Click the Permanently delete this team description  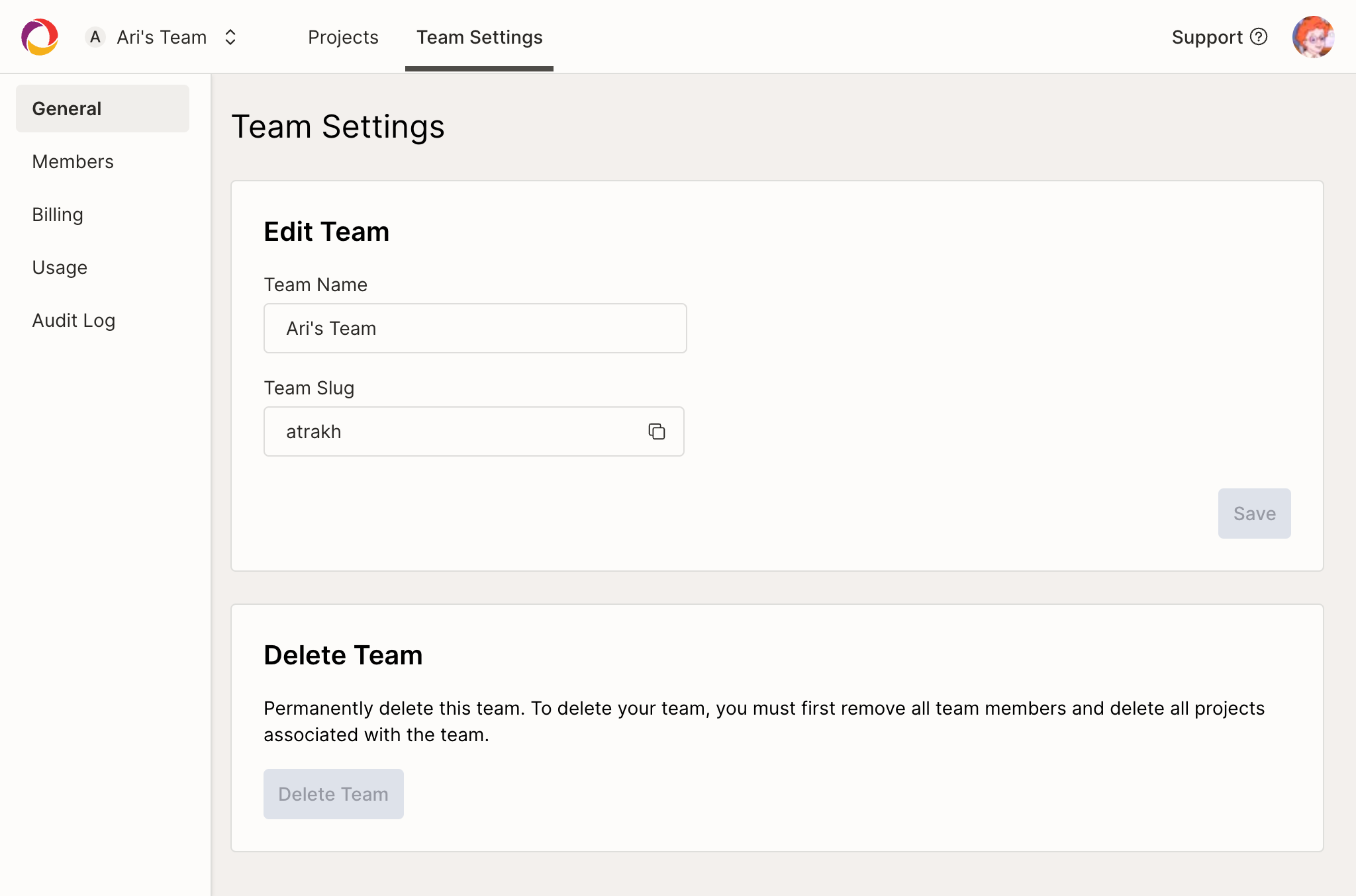[x=764, y=721]
